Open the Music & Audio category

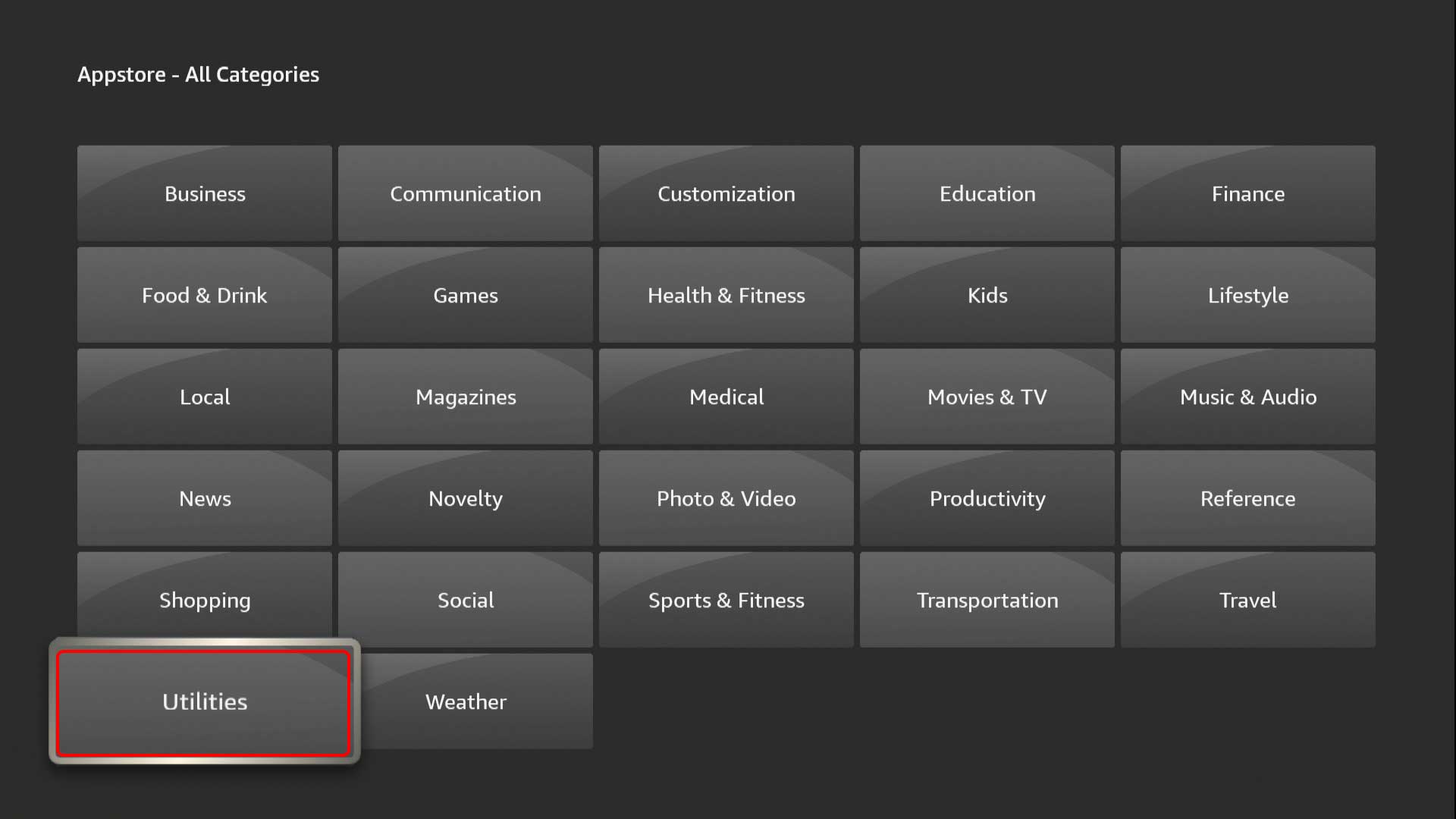pos(1248,396)
